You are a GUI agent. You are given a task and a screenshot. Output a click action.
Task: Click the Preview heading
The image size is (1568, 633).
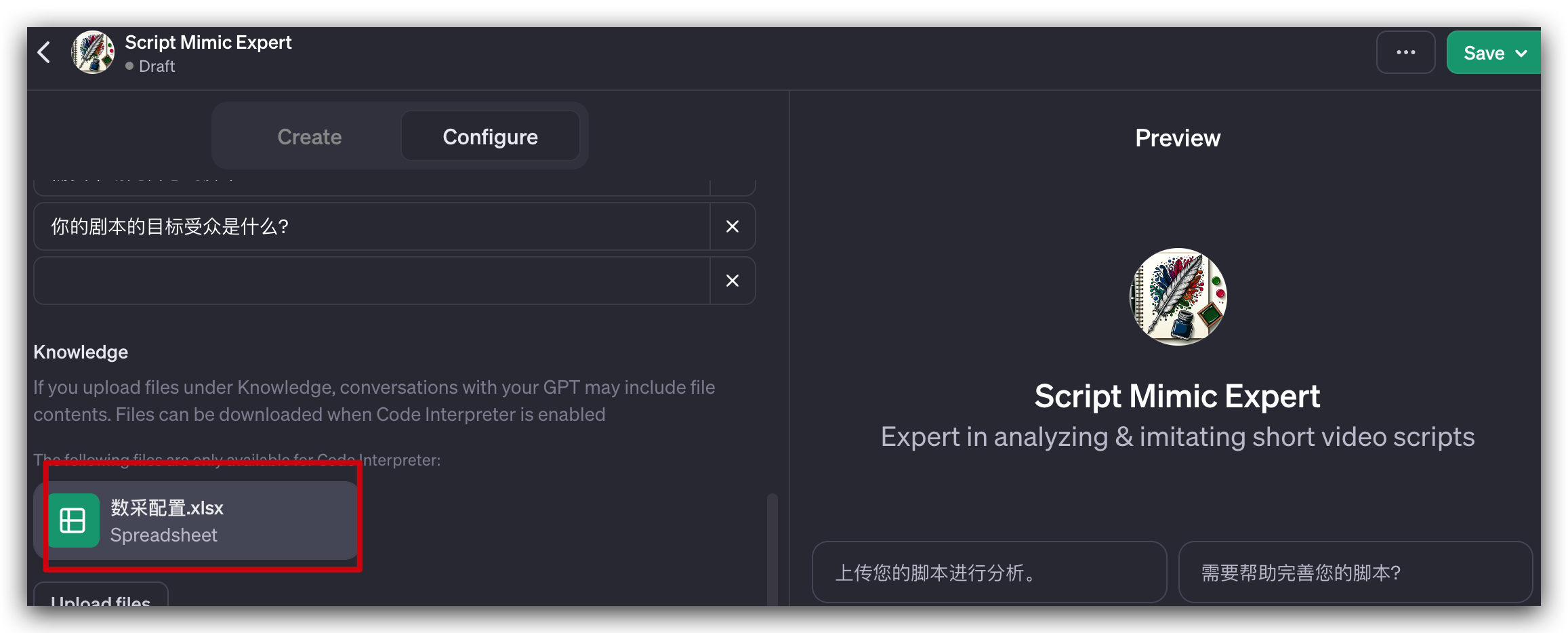(1178, 138)
